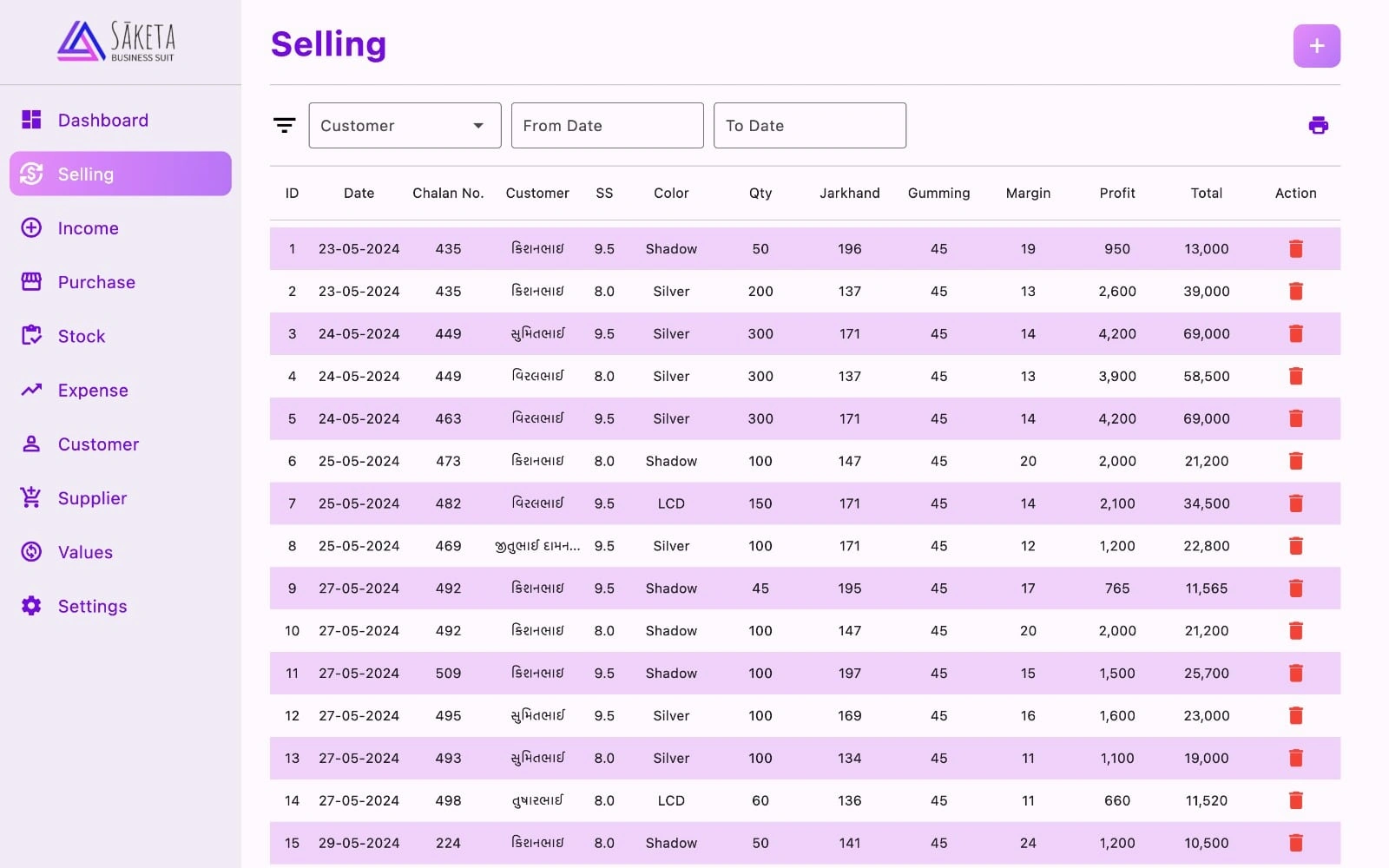Delete row ID 11 with chalan 509
Screen dimensions: 1389x868
tap(1295, 673)
